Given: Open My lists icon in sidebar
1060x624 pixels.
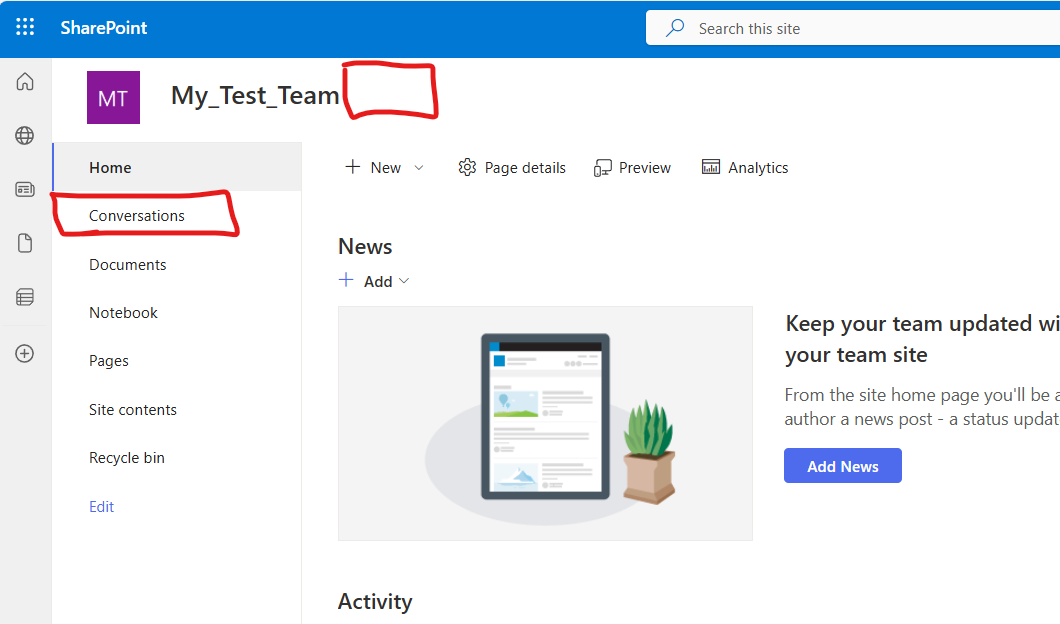Looking at the screenshot, I should pyautogui.click(x=25, y=297).
